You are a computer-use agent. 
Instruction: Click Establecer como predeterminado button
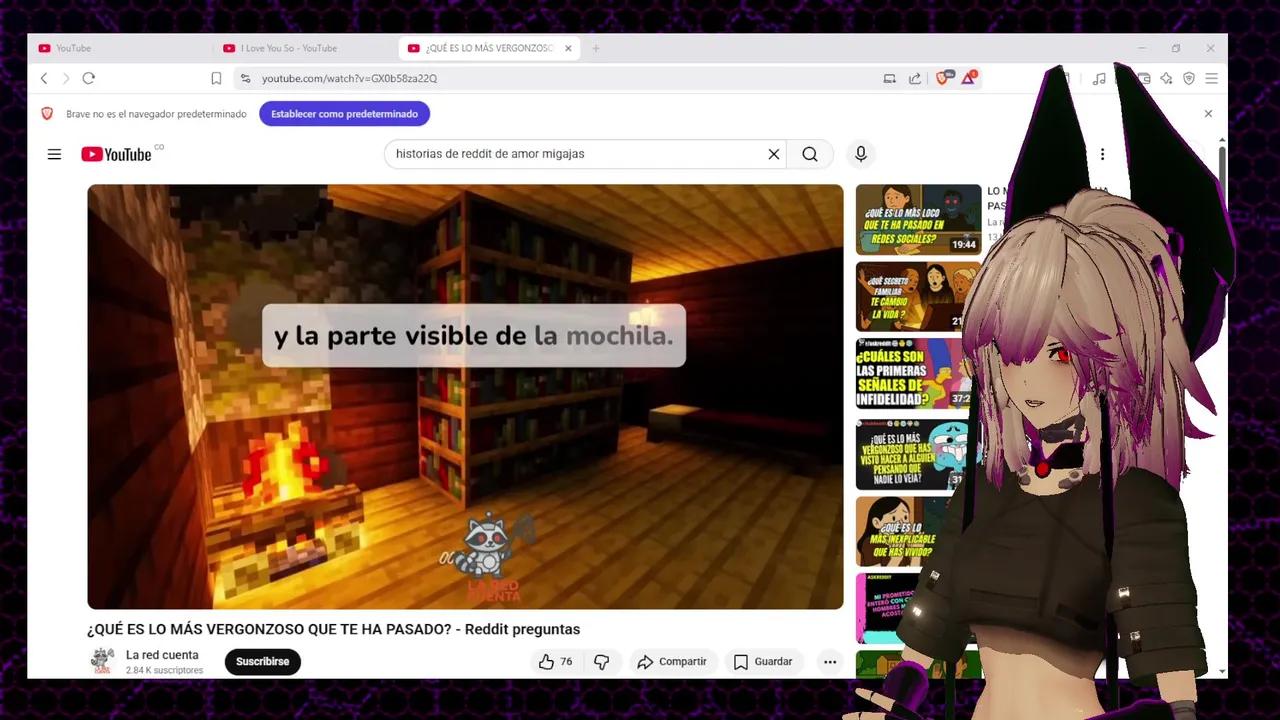point(344,114)
